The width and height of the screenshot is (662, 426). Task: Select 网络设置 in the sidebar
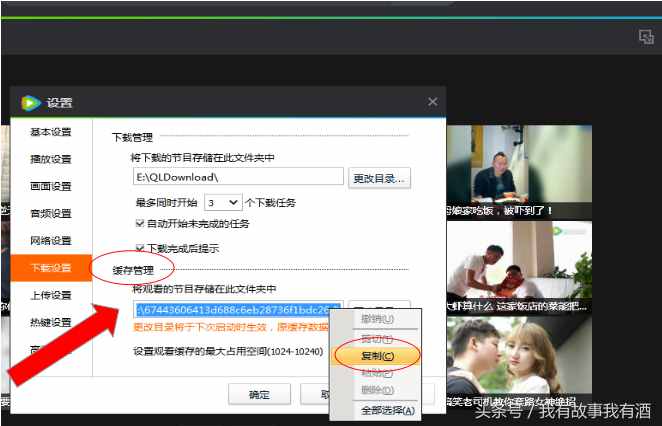point(51,241)
